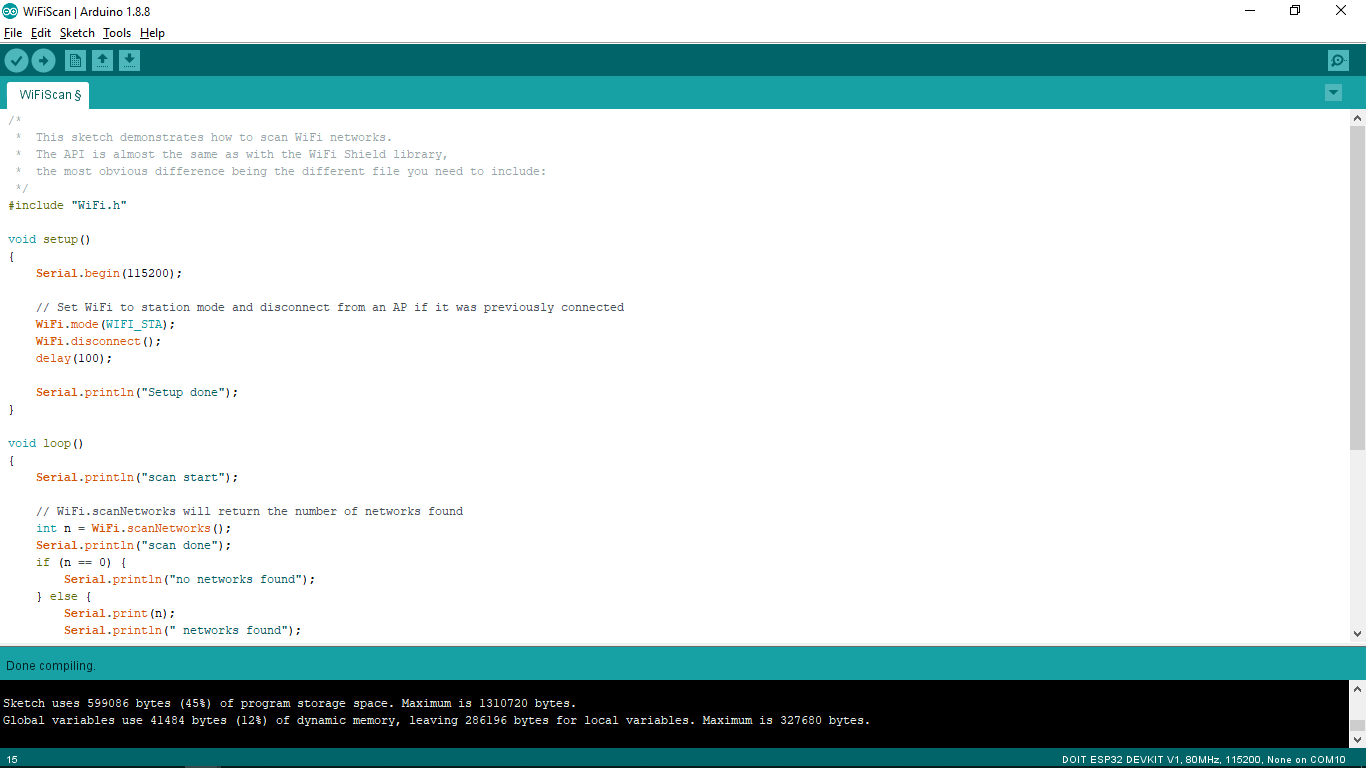Open the Serial Monitor magnifier icon

pyautogui.click(x=1338, y=61)
